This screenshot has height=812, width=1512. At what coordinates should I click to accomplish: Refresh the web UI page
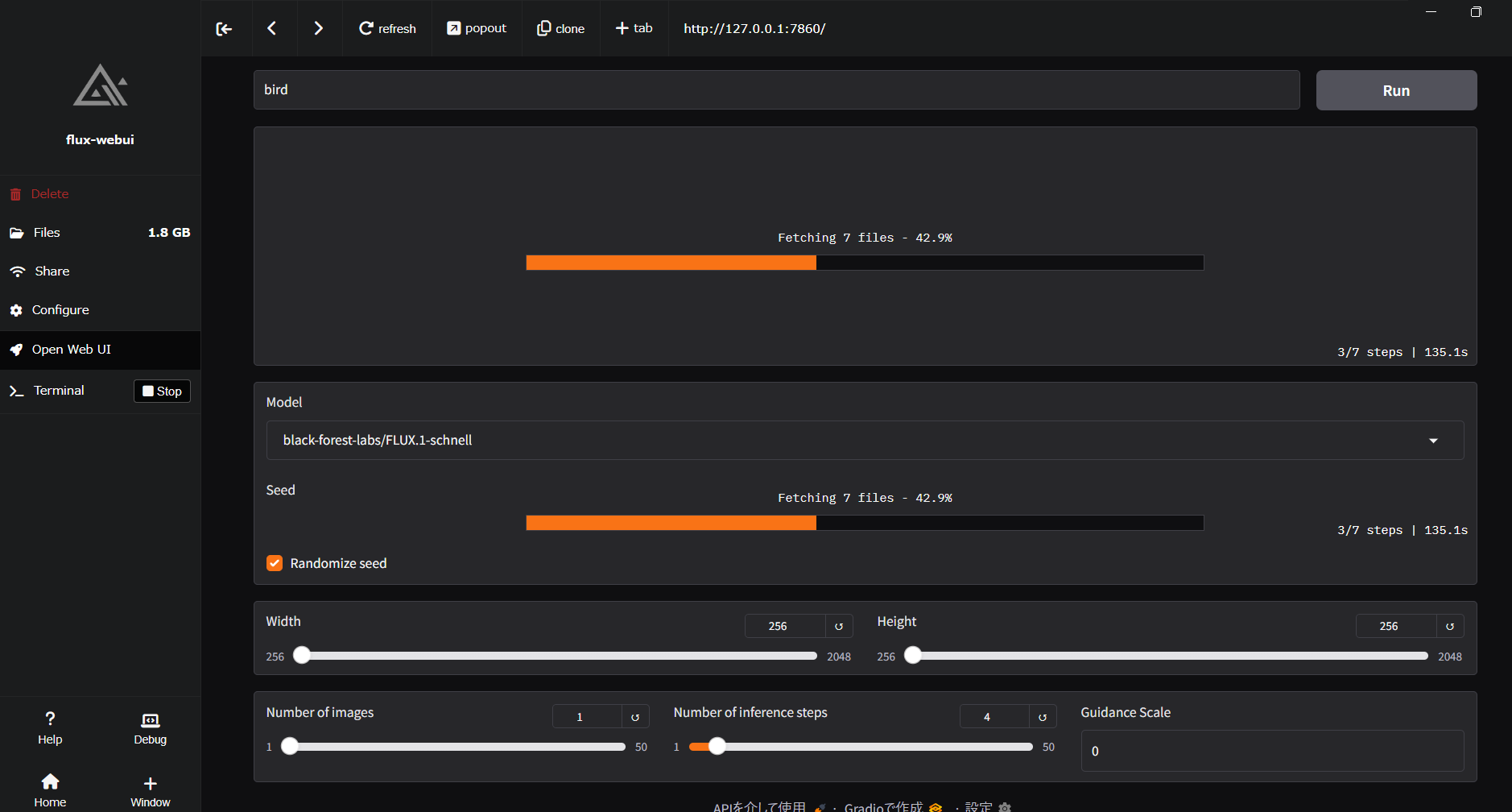click(387, 28)
